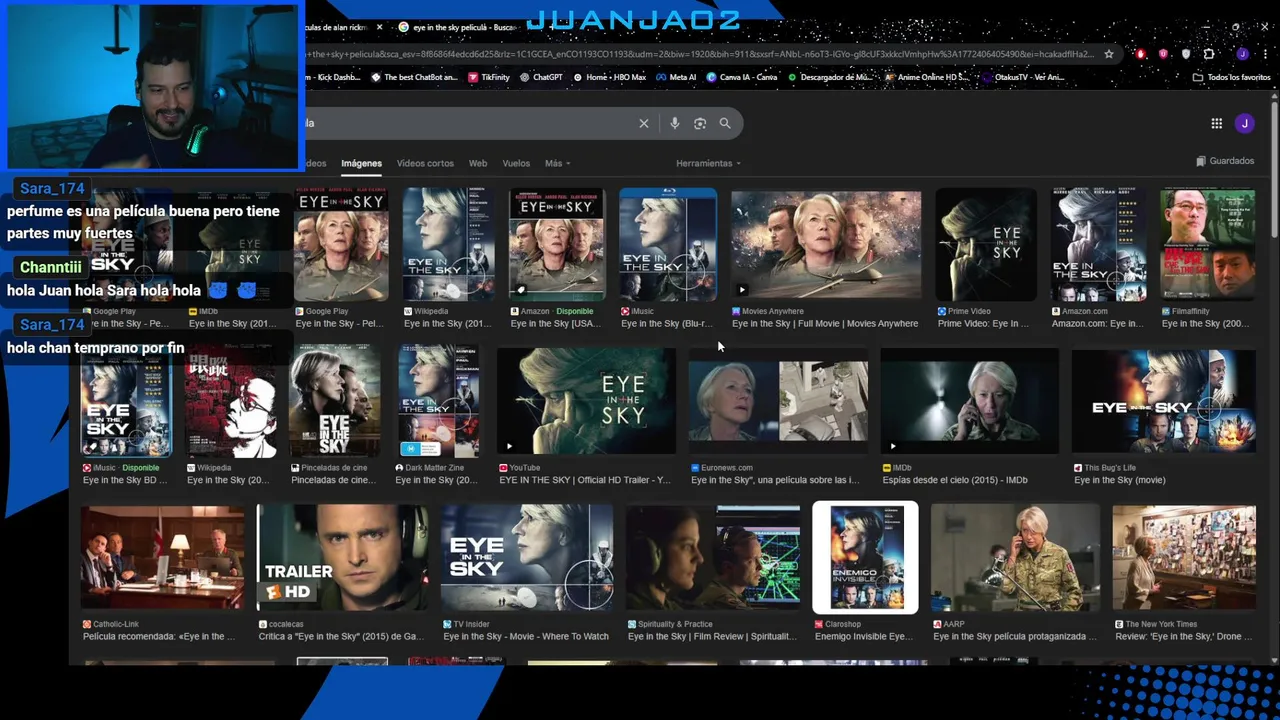1280x720 pixels.
Task: Open The New York Times review image
Action: (x=1184, y=558)
